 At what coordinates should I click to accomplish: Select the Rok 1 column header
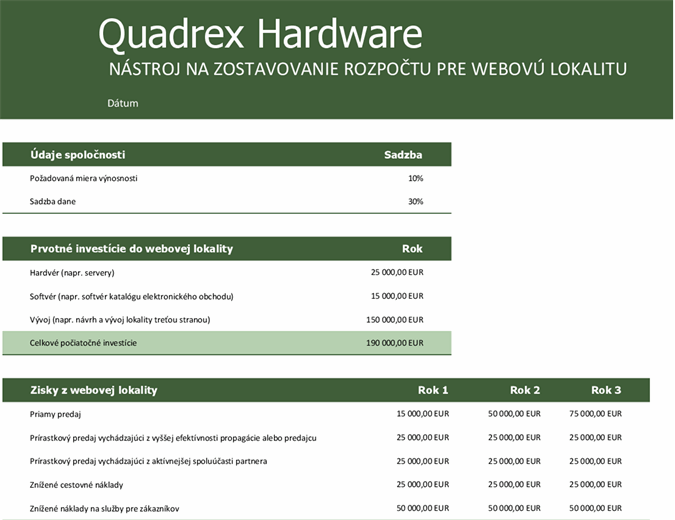click(x=433, y=390)
